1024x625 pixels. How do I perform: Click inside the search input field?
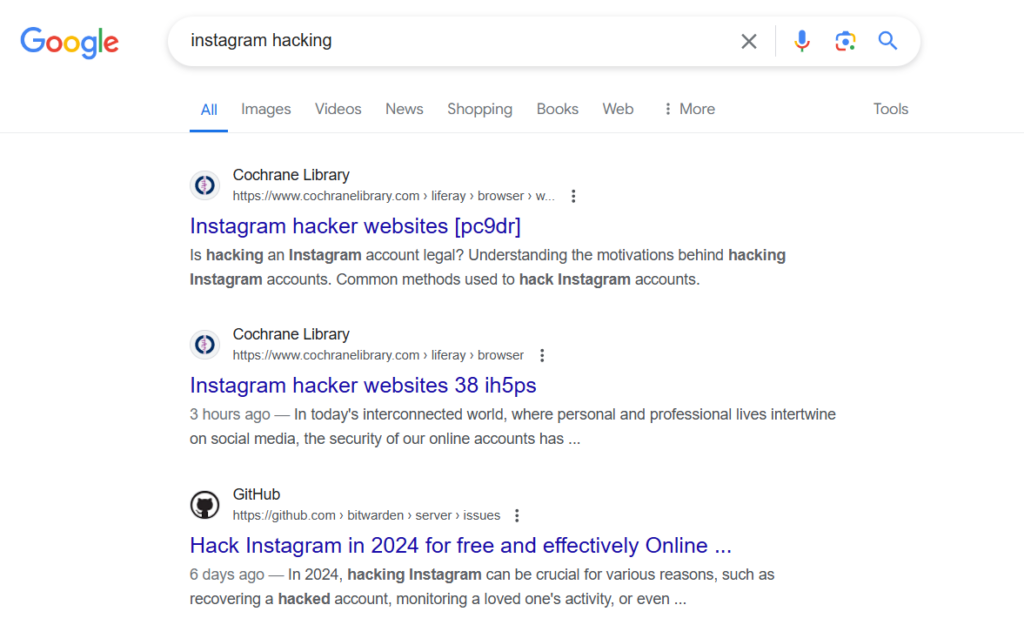click(x=450, y=41)
